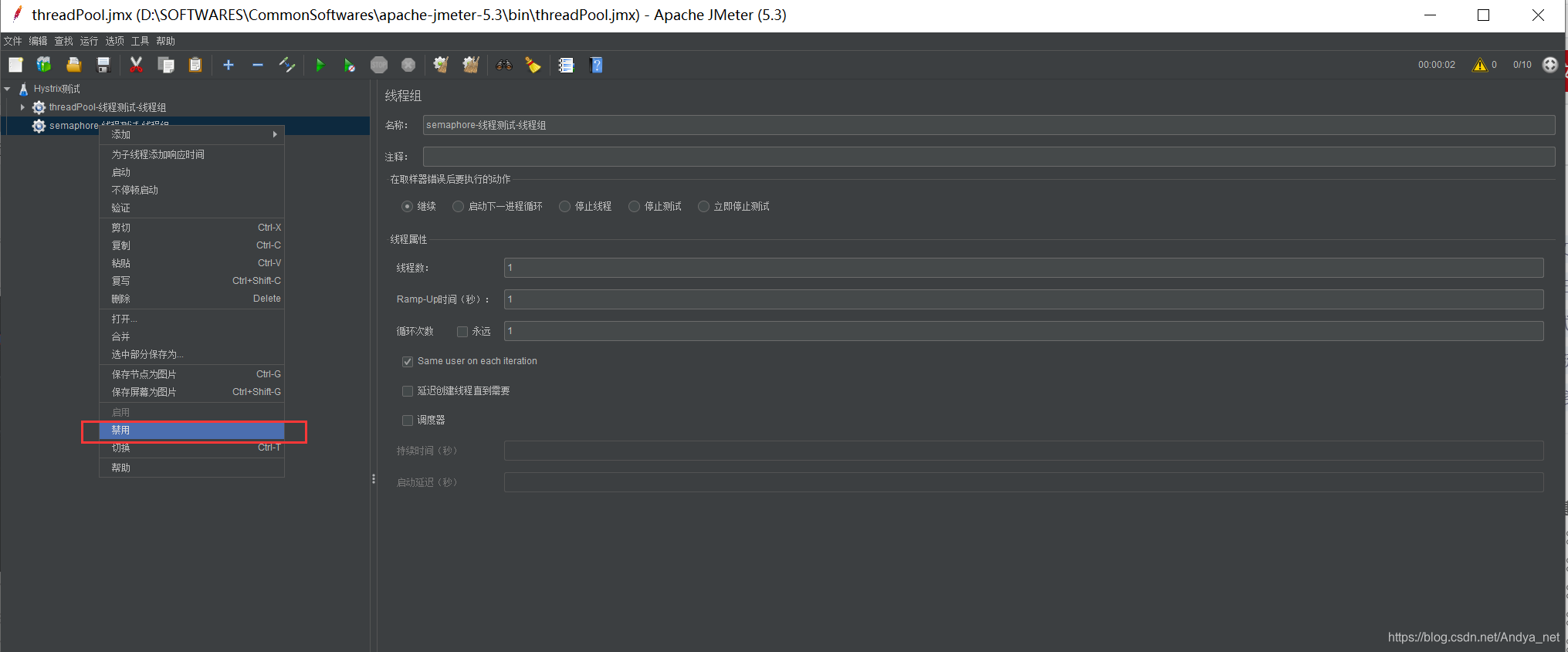This screenshot has height=652, width=1568.
Task: Click the 注释 comment input field
Action: point(989,157)
